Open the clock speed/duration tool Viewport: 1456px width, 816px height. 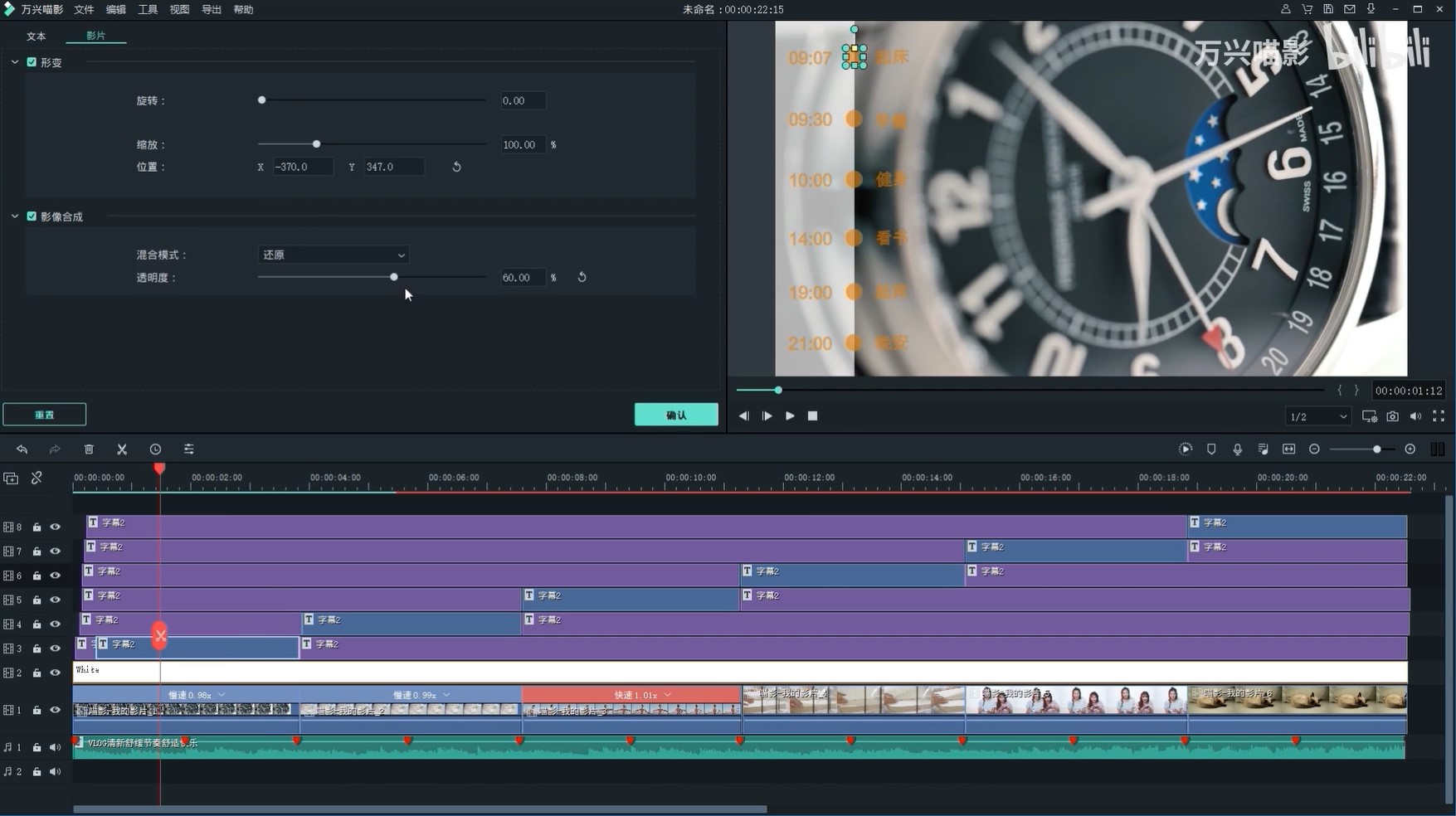click(155, 449)
